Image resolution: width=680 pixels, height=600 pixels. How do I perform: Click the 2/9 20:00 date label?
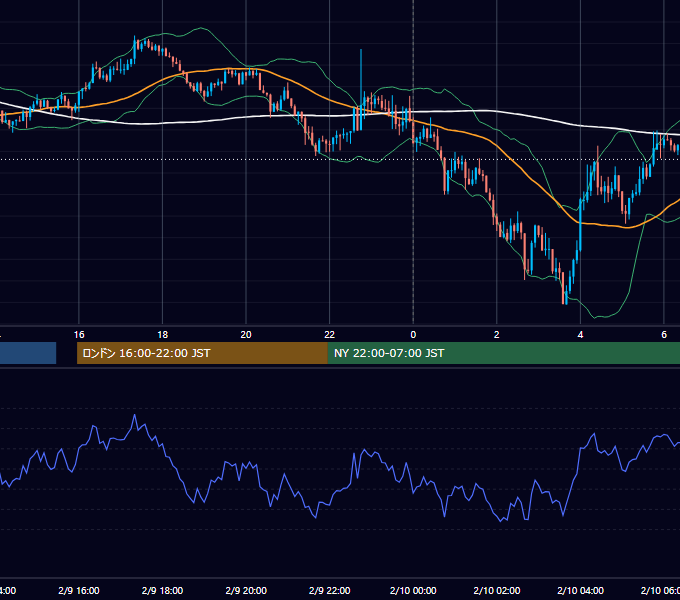point(246,590)
